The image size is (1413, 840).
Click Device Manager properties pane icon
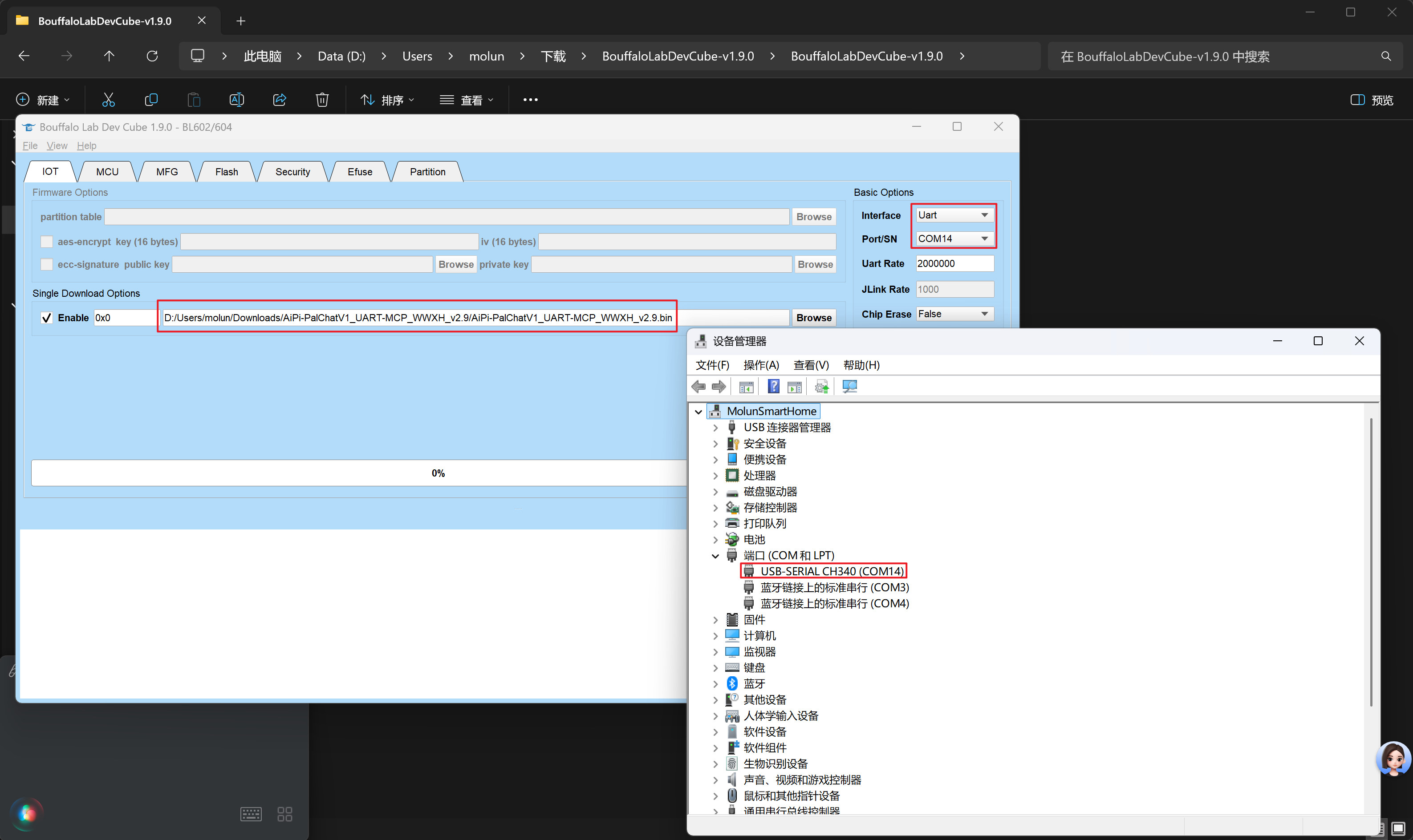(x=795, y=387)
